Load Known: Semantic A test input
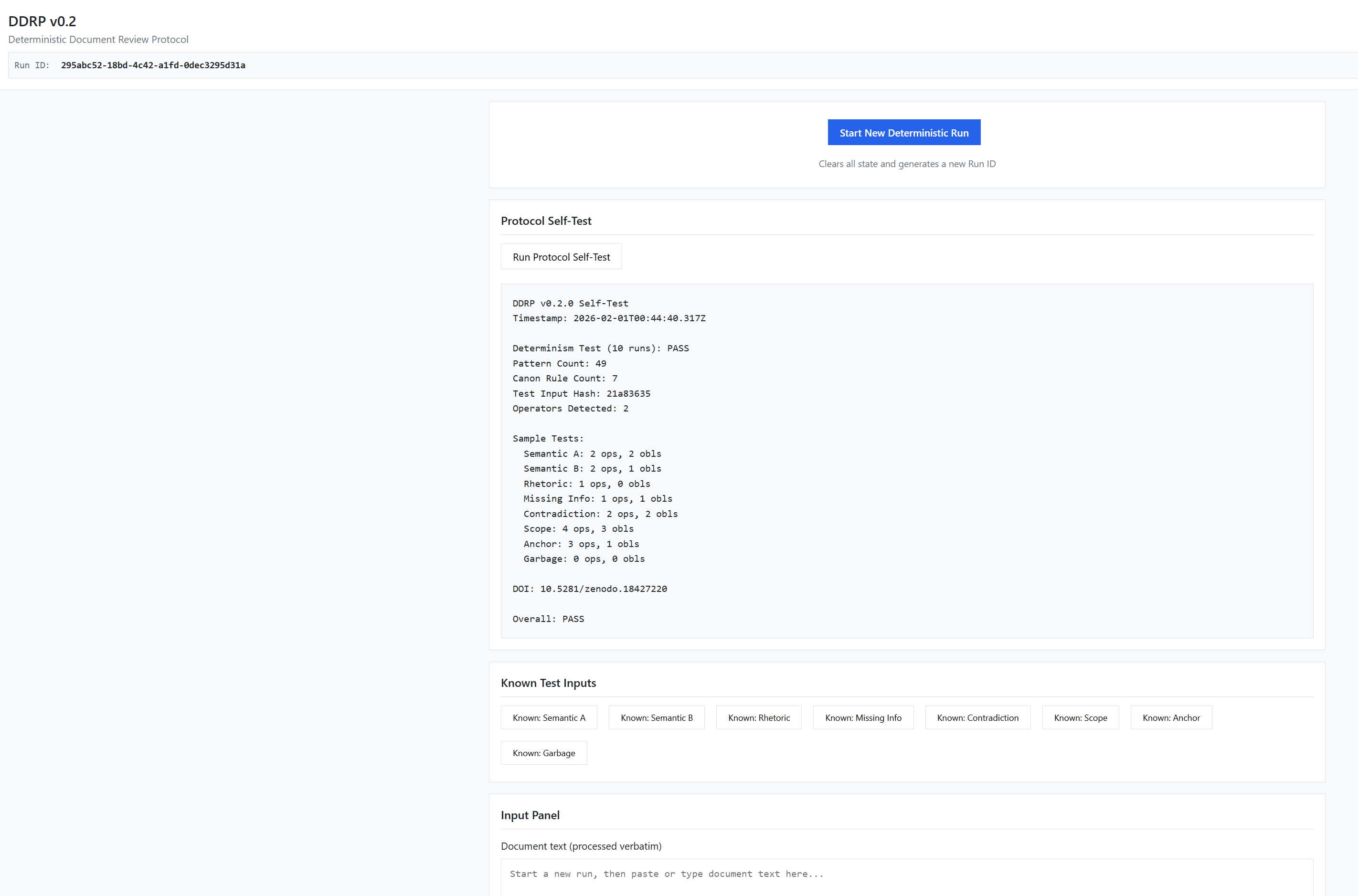The width and height of the screenshot is (1358, 896). tap(549, 718)
